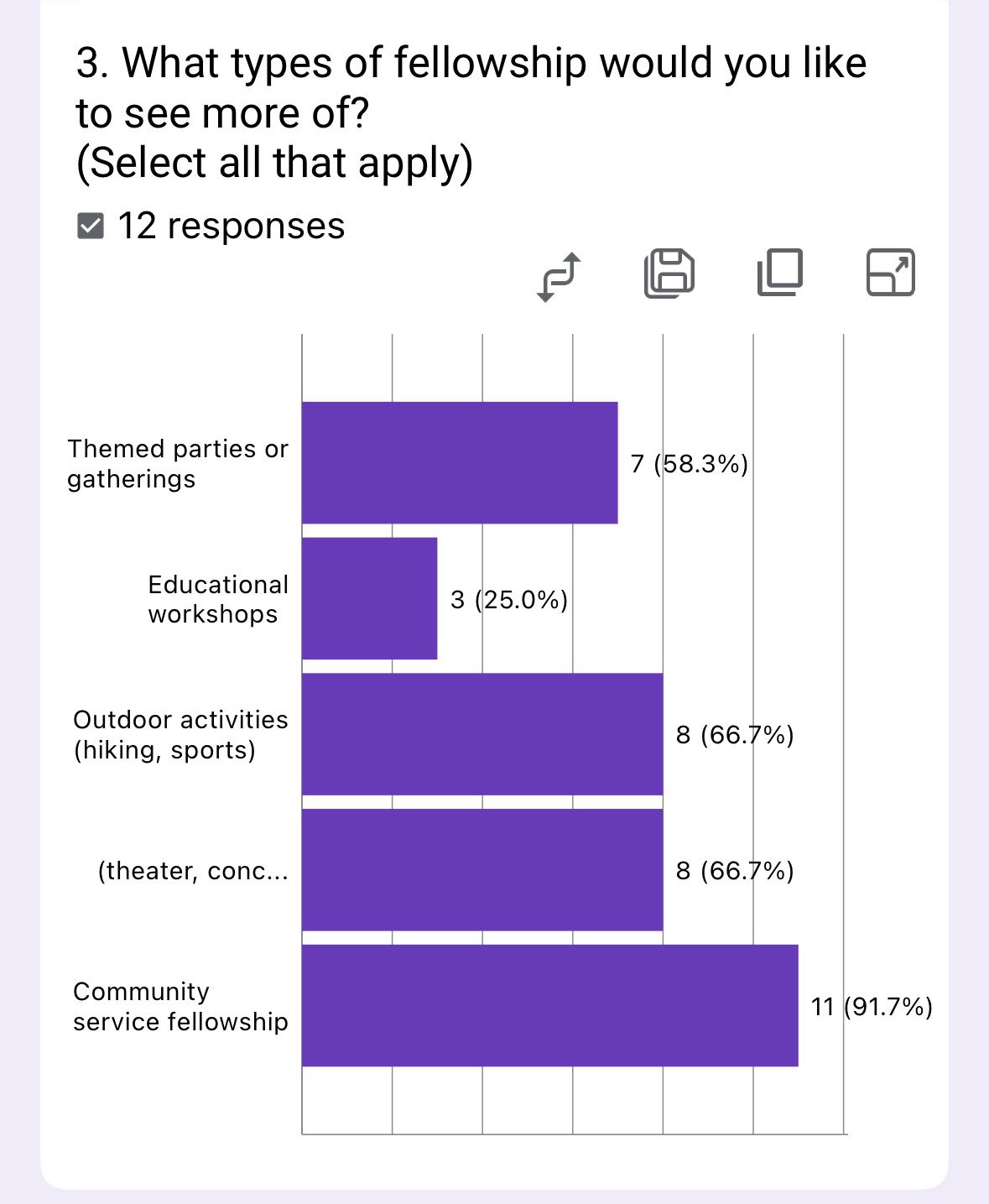
Task: Click the "Outdoor activities (hiking, sports)" label
Action: tap(180, 734)
